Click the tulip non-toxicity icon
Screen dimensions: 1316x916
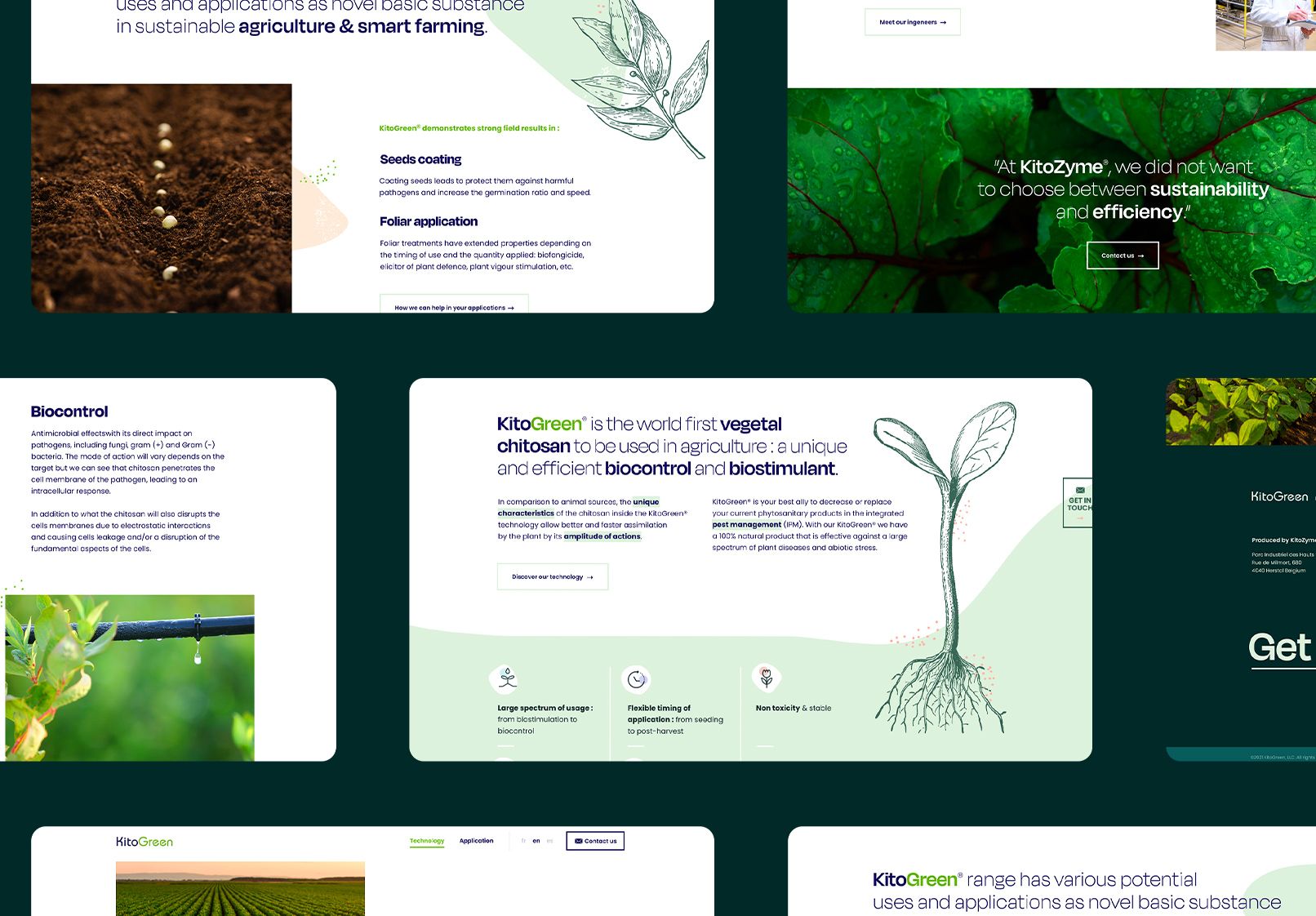[766, 677]
